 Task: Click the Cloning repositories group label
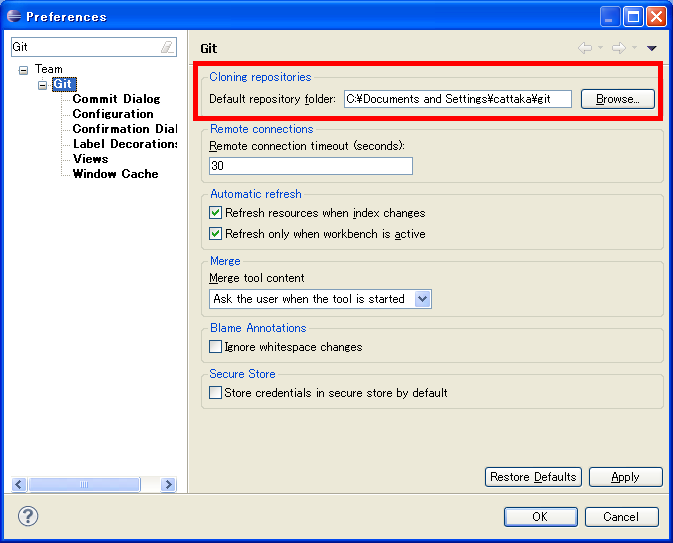tap(260, 77)
